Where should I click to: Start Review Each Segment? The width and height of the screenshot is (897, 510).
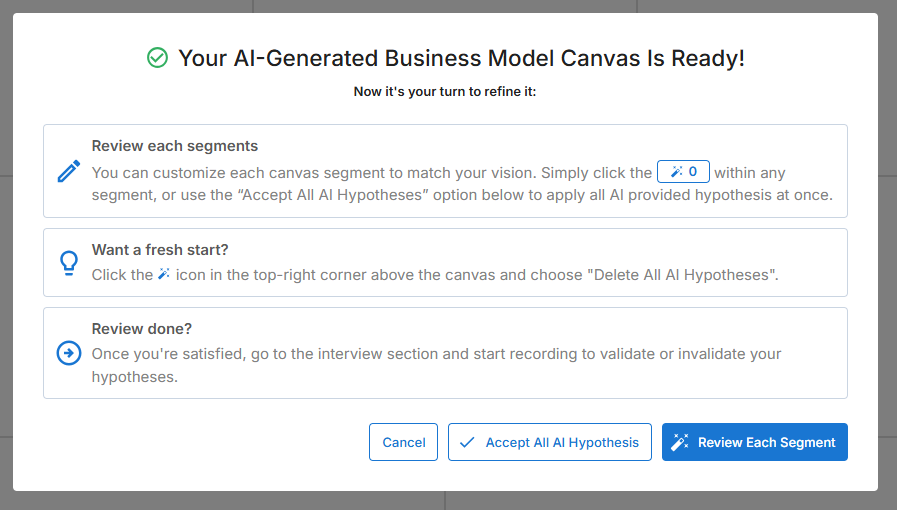755,442
